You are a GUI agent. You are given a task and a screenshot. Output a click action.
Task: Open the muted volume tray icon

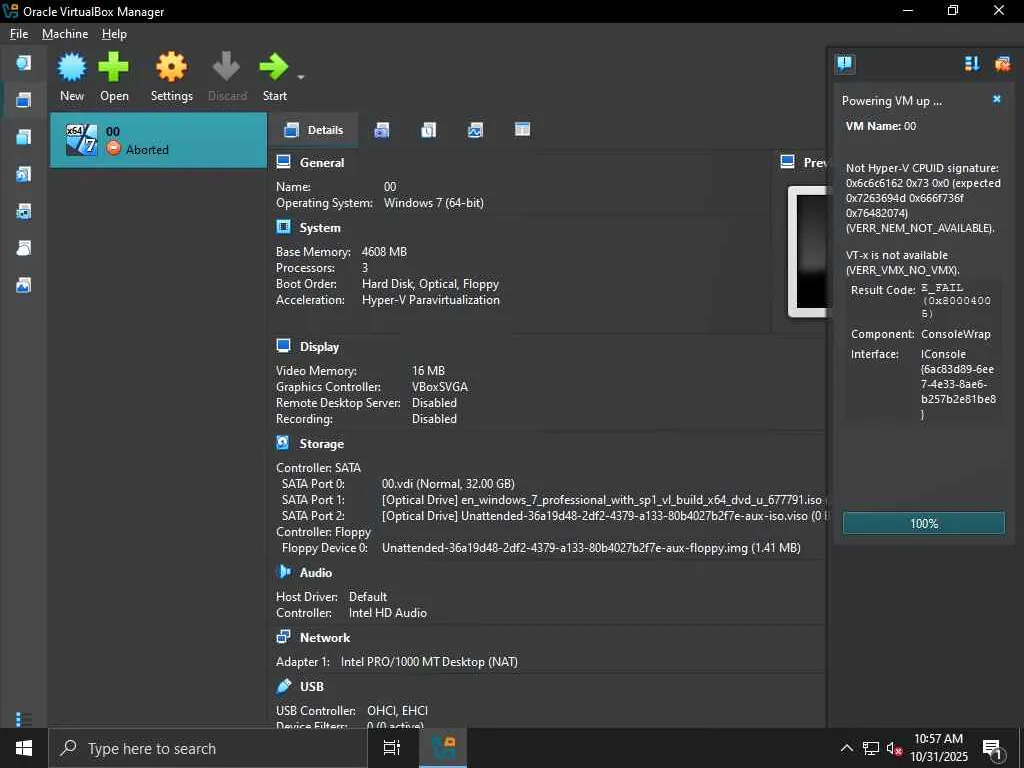[893, 748]
